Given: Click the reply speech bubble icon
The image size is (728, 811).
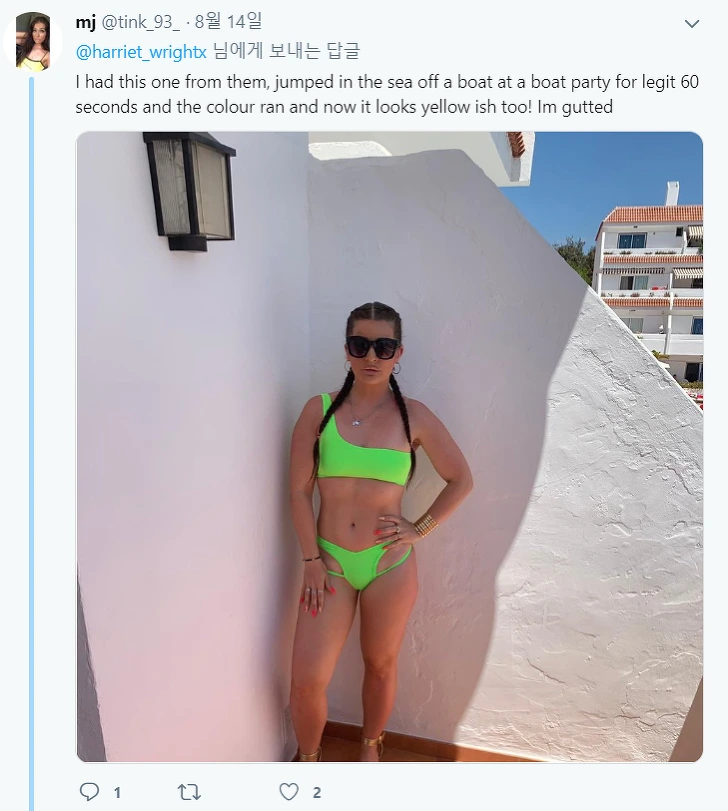Looking at the screenshot, I should [89, 791].
